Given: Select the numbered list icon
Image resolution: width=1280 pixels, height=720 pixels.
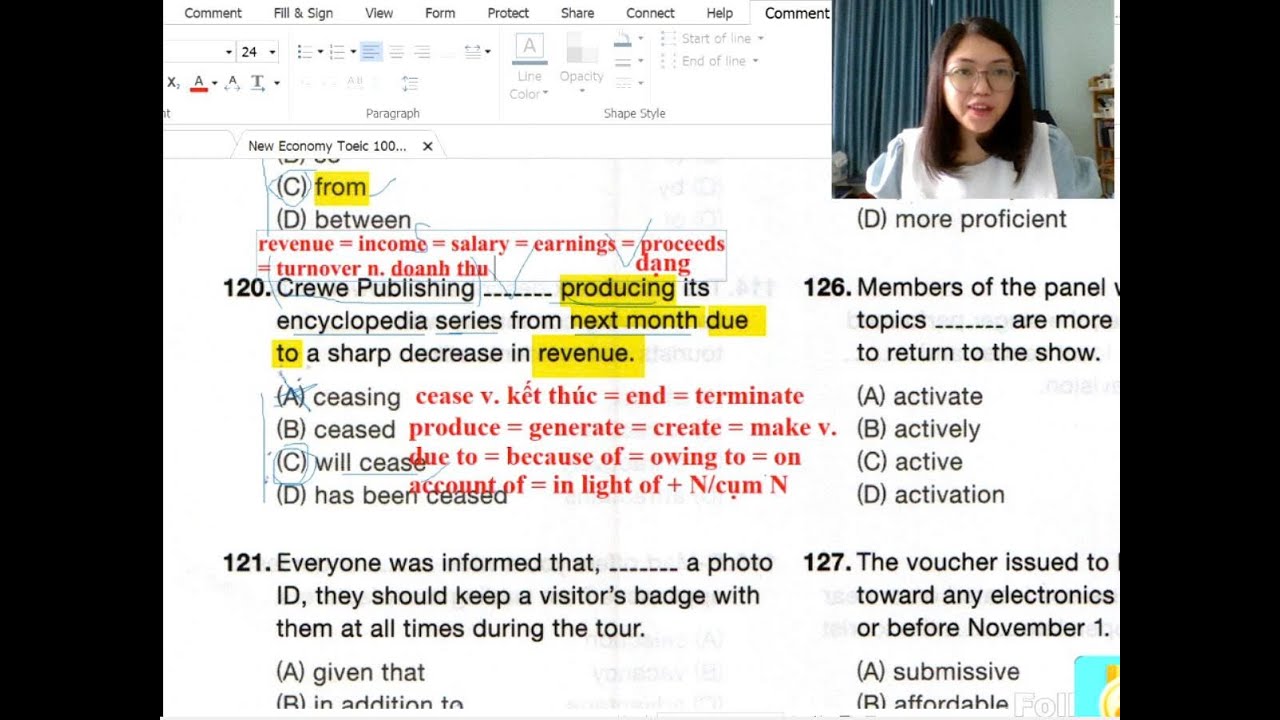Looking at the screenshot, I should click(x=337, y=52).
